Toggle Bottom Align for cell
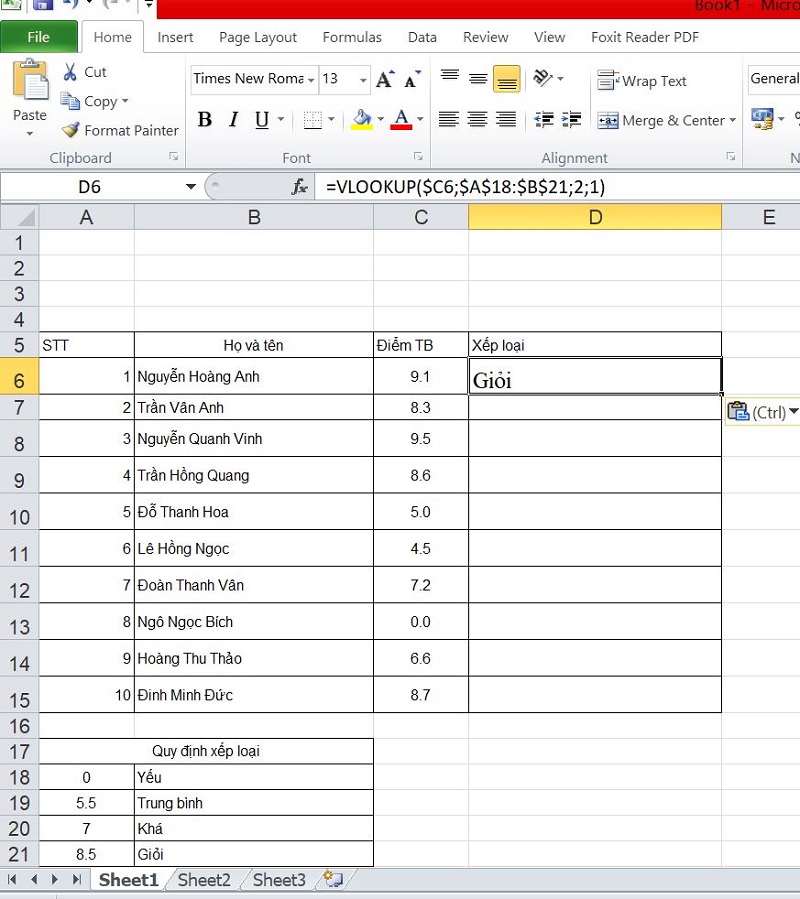 (x=507, y=79)
